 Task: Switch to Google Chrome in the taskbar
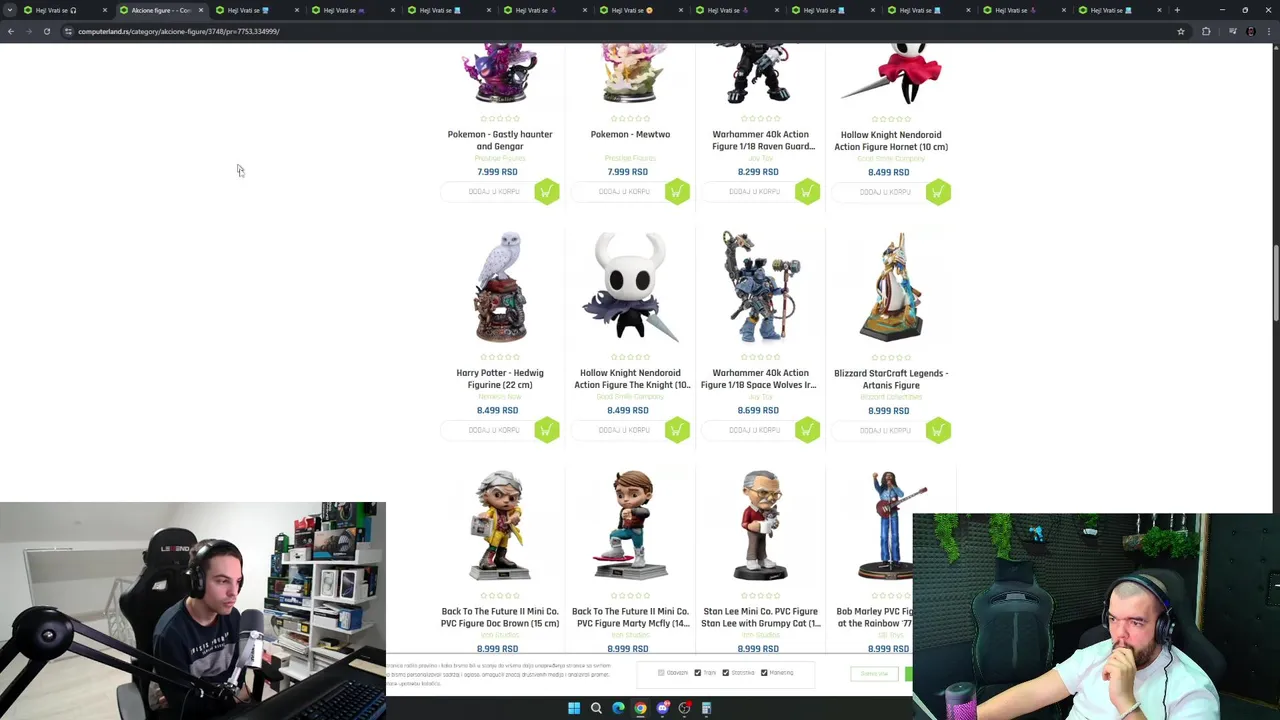640,708
